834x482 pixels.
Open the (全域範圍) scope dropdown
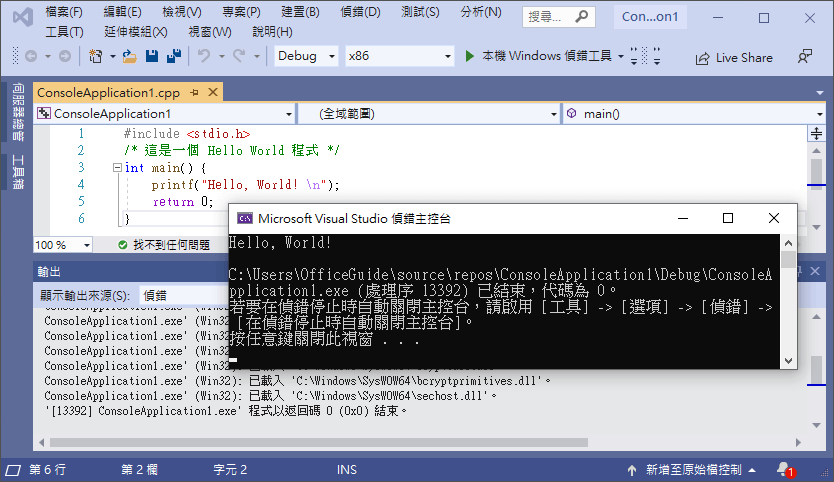click(x=429, y=114)
